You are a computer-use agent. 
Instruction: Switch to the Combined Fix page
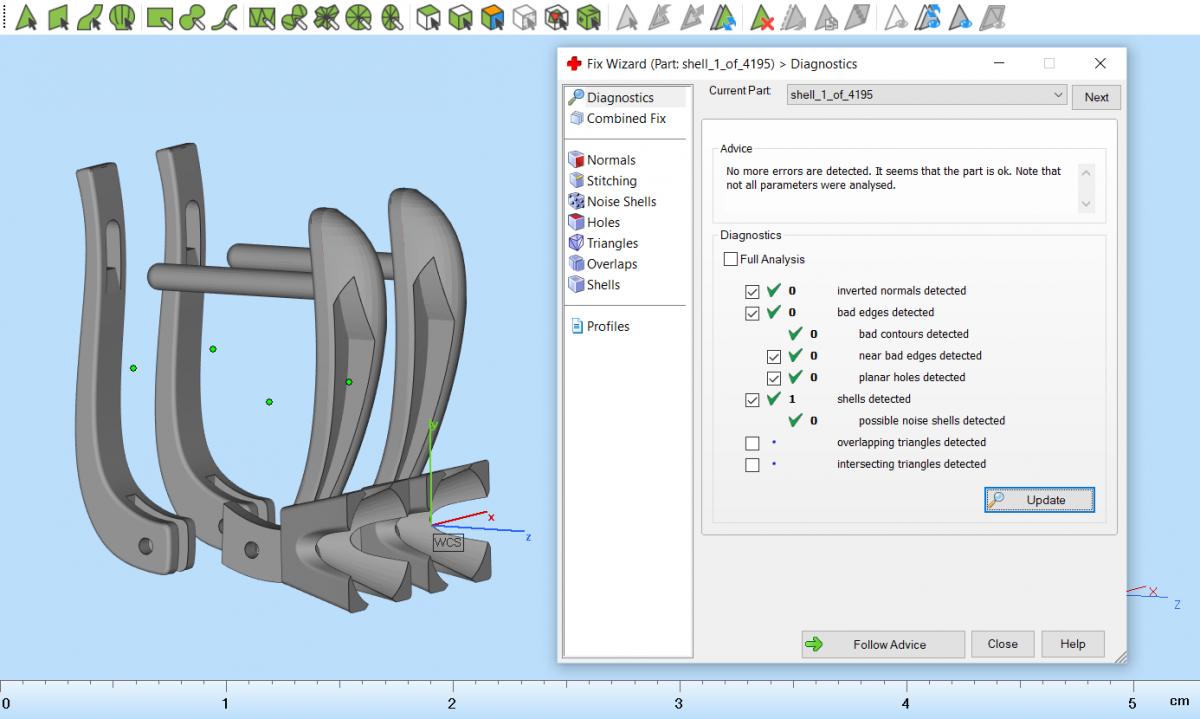tap(625, 118)
